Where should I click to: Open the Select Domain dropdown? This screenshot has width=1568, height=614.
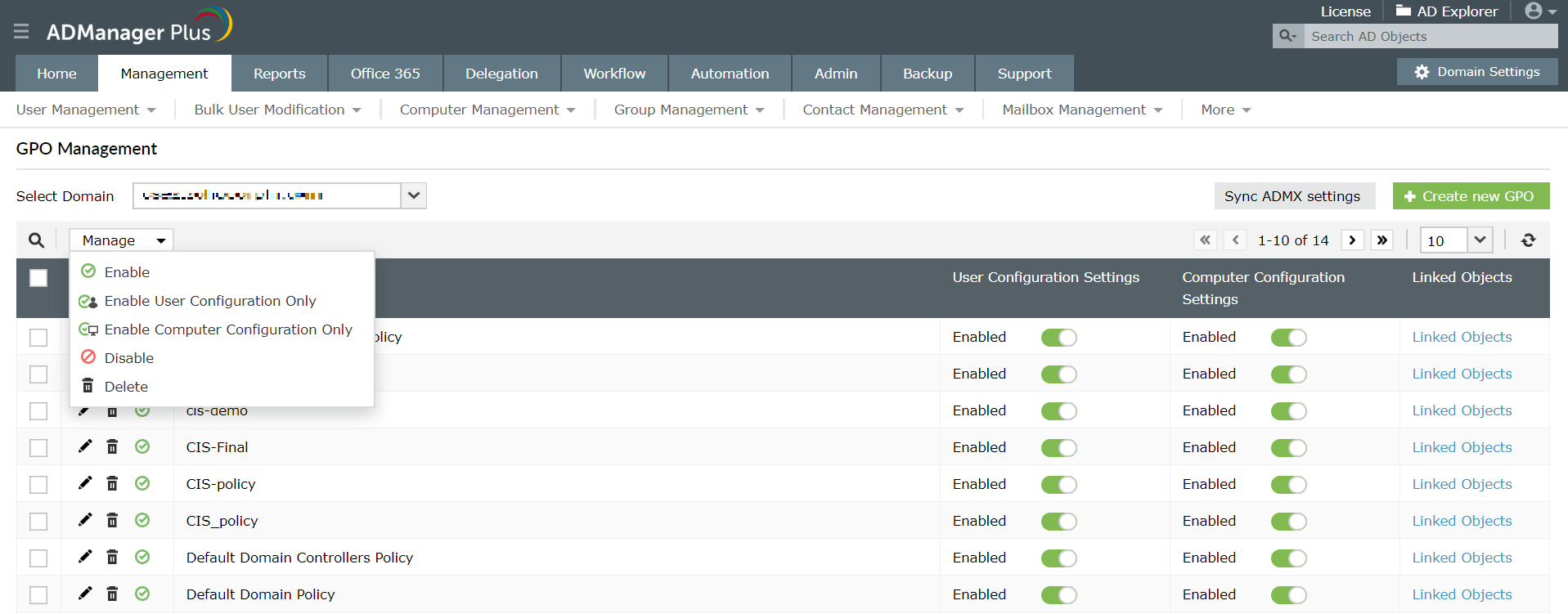pyautogui.click(x=414, y=195)
